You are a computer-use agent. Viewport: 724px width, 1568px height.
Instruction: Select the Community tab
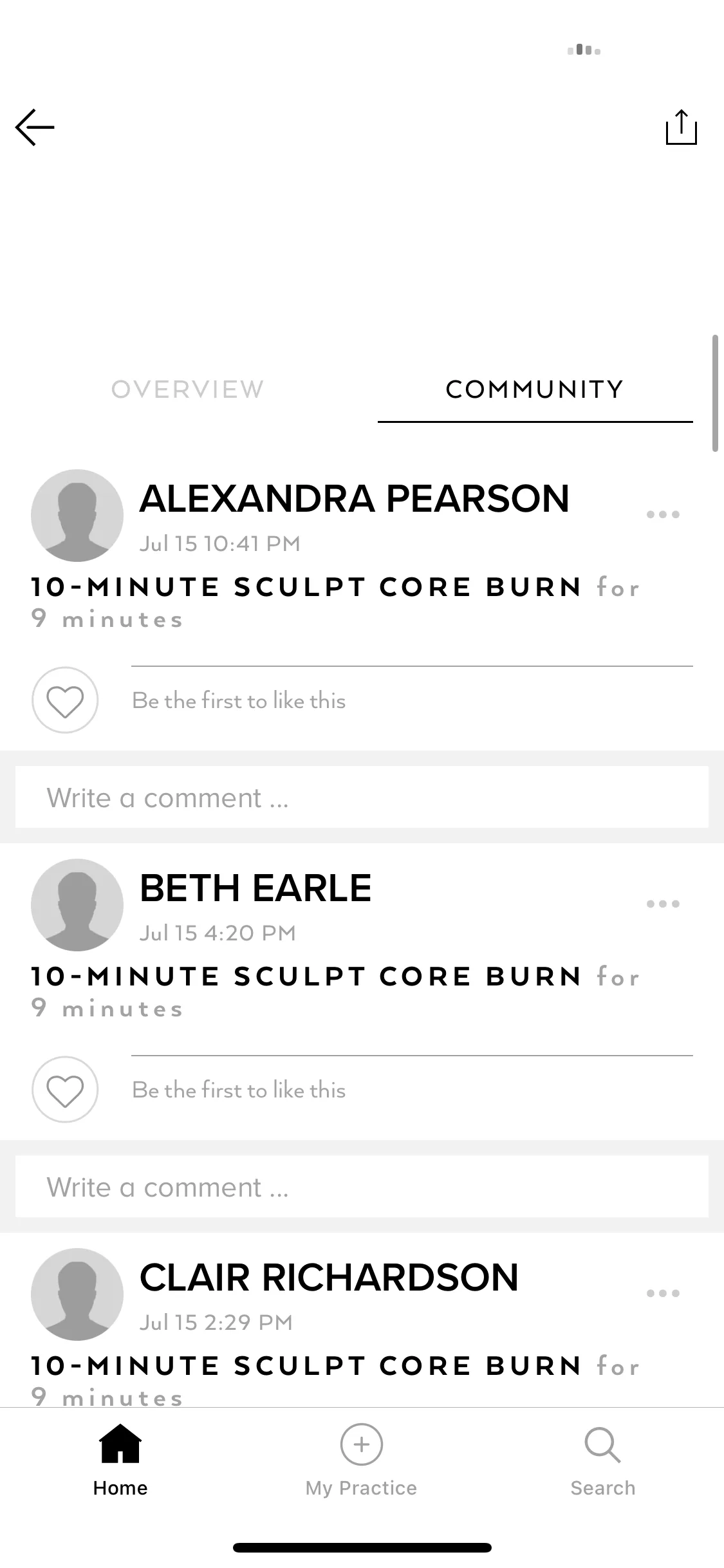point(535,389)
